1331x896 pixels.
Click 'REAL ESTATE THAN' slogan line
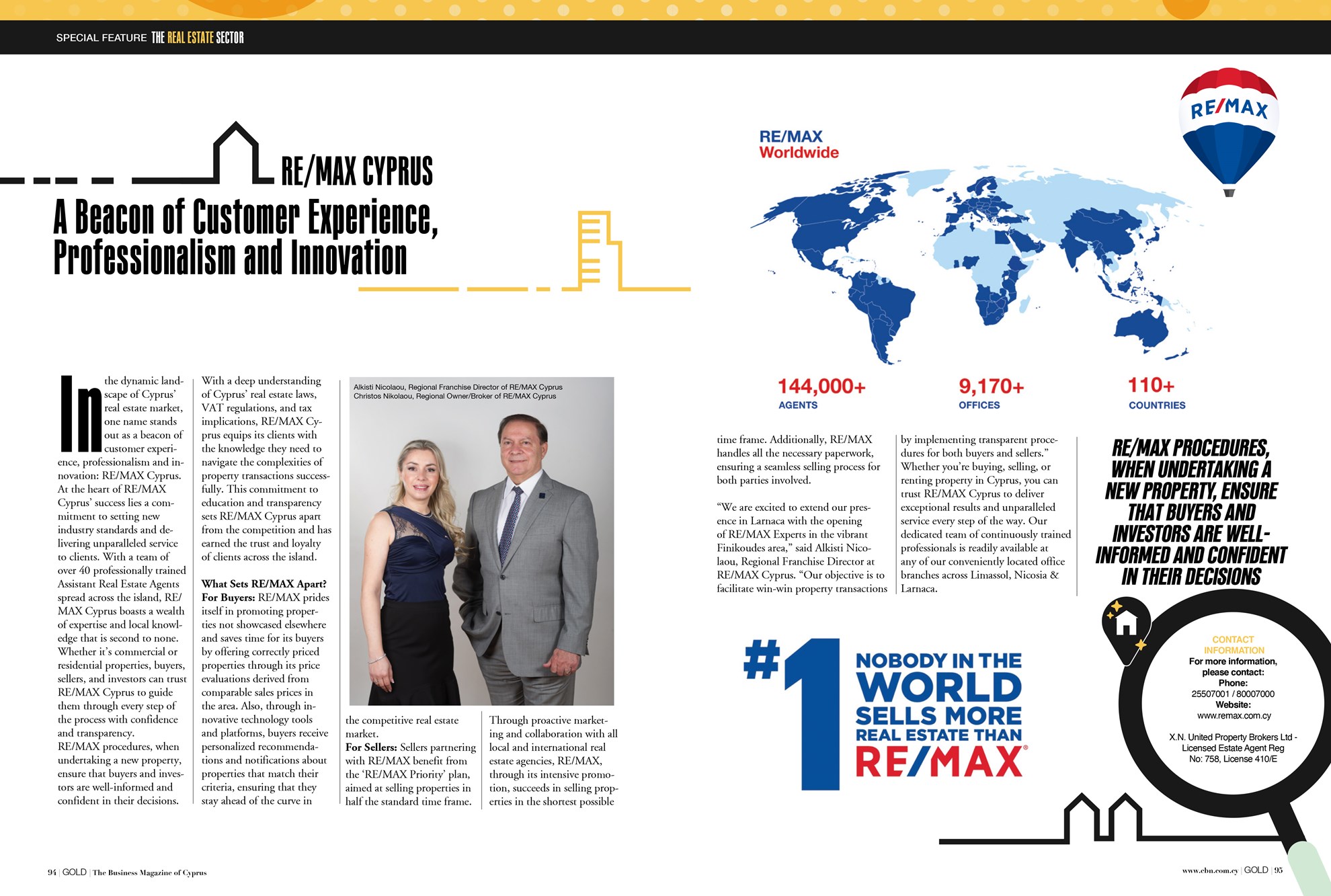(x=938, y=735)
